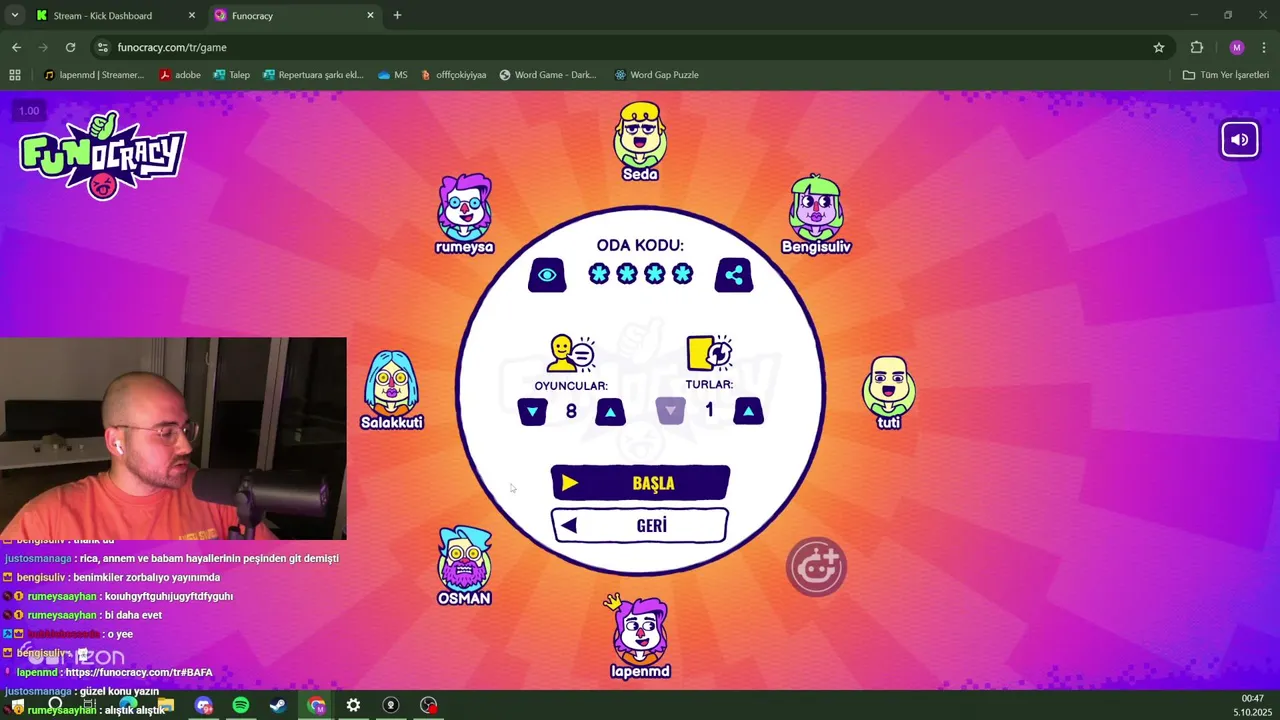Open Chrome from the taskbar

316,705
